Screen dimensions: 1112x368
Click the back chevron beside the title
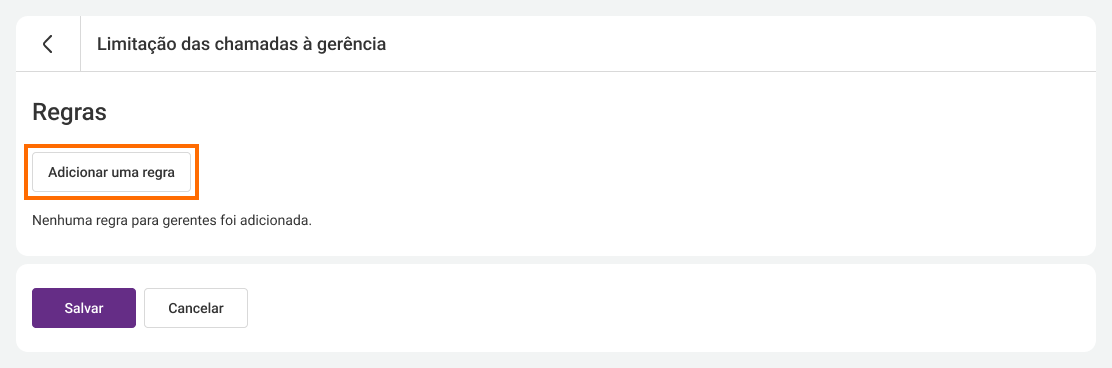(x=48, y=44)
